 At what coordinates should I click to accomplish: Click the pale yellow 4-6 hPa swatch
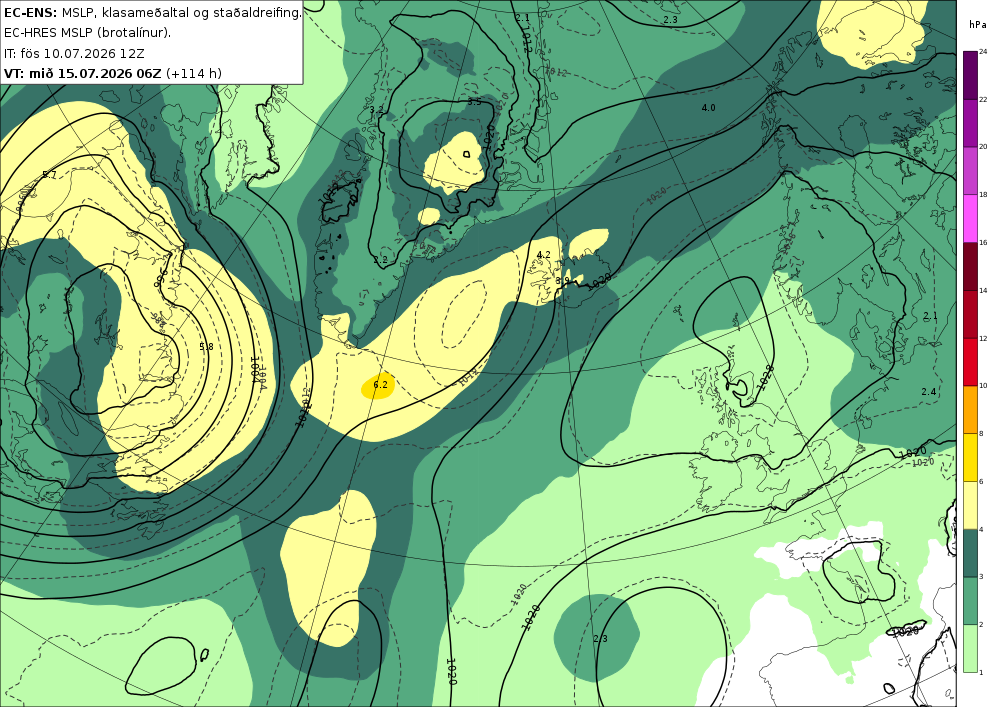click(969, 505)
